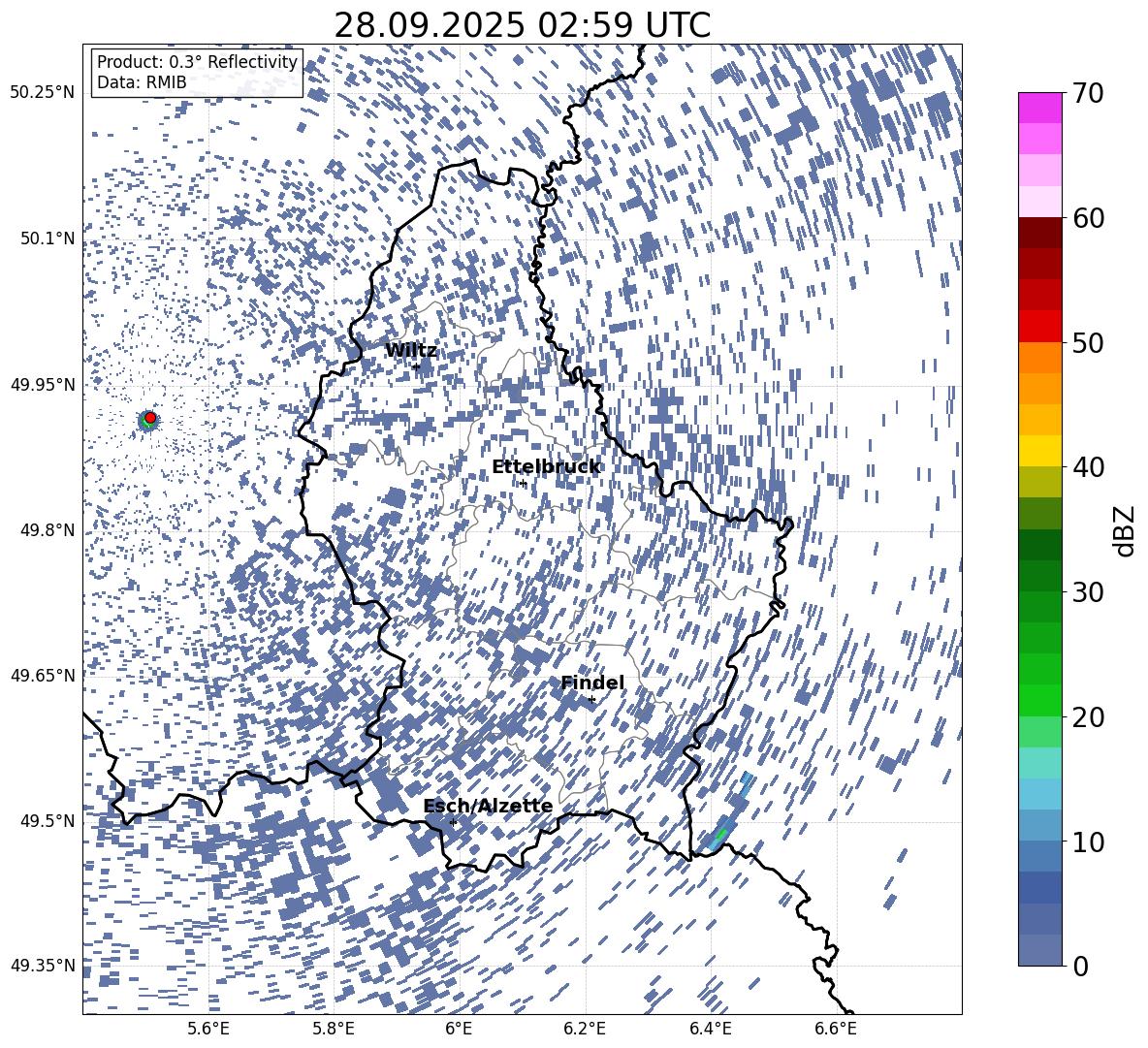The image size is (1148, 1048).
Task: Click the 49.35°N latitude label
Action: tap(43, 966)
